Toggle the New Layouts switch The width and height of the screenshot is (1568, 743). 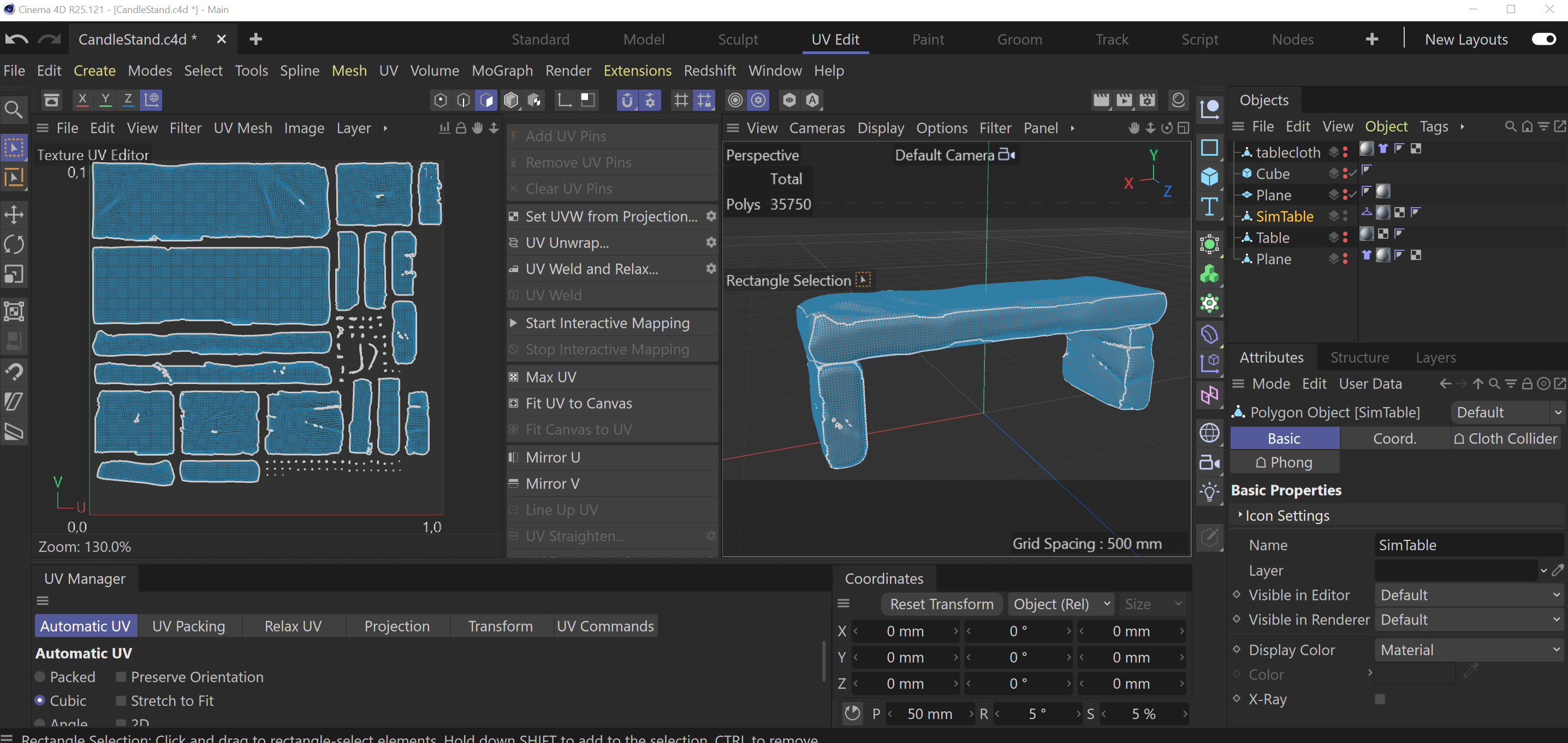pos(1543,39)
